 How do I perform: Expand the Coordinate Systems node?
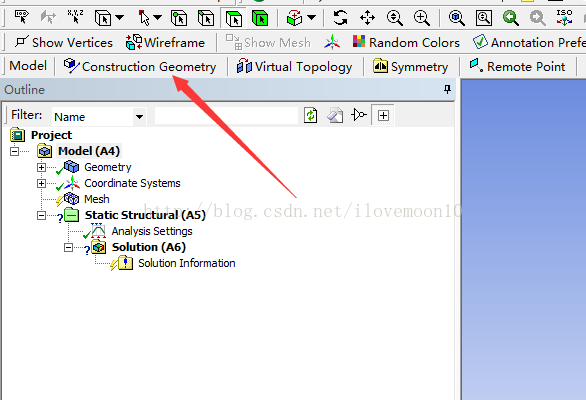pyautogui.click(x=41, y=184)
